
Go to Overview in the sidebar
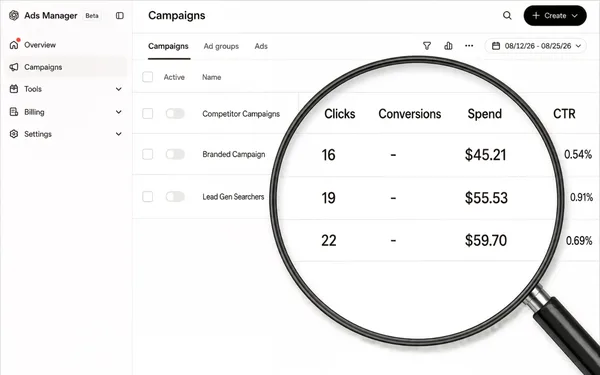point(40,45)
